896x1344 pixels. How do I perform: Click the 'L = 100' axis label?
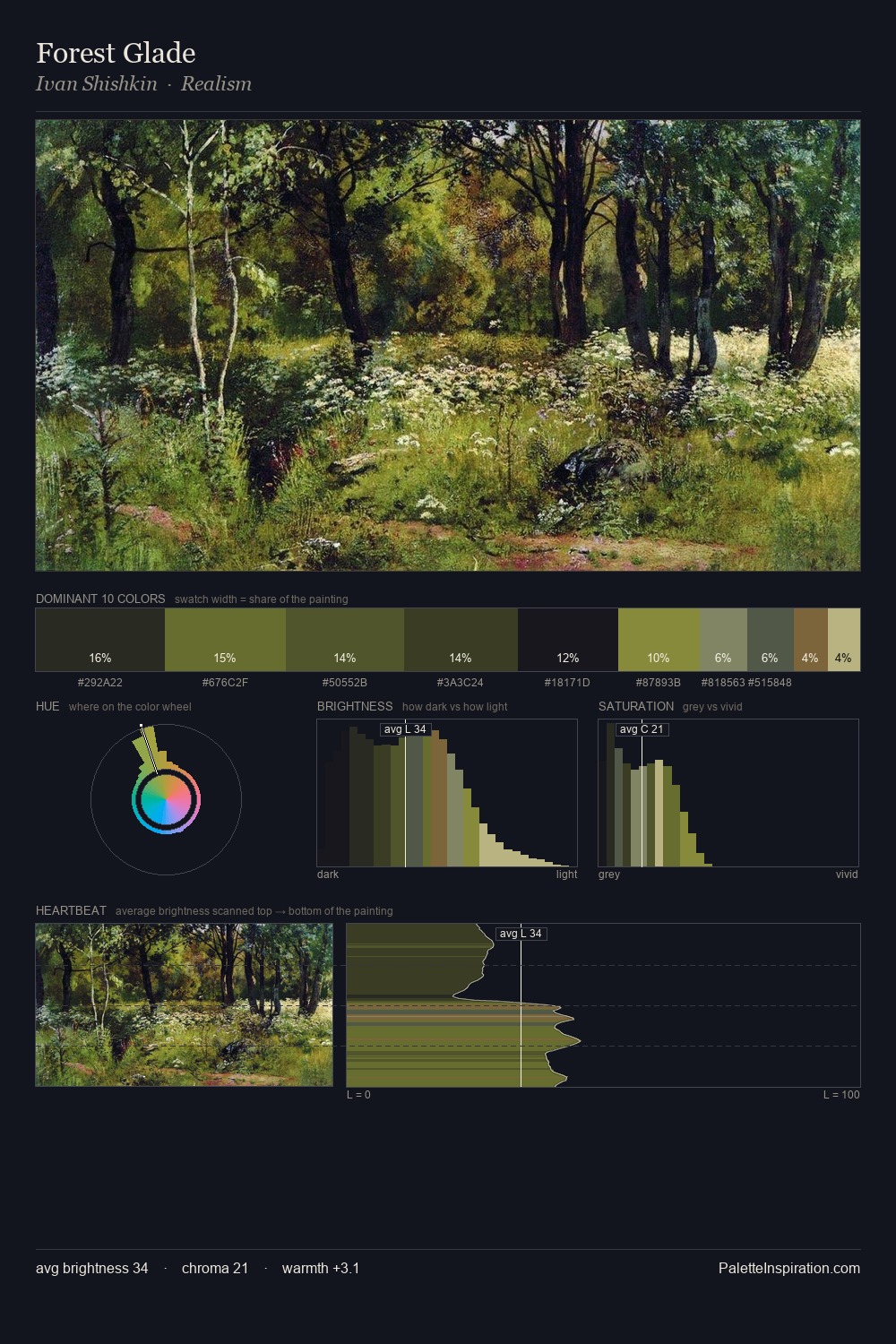(841, 1095)
